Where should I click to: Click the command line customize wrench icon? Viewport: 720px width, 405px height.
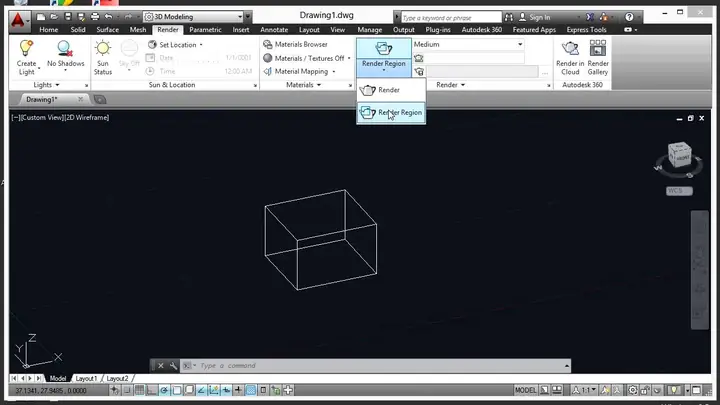point(173,366)
